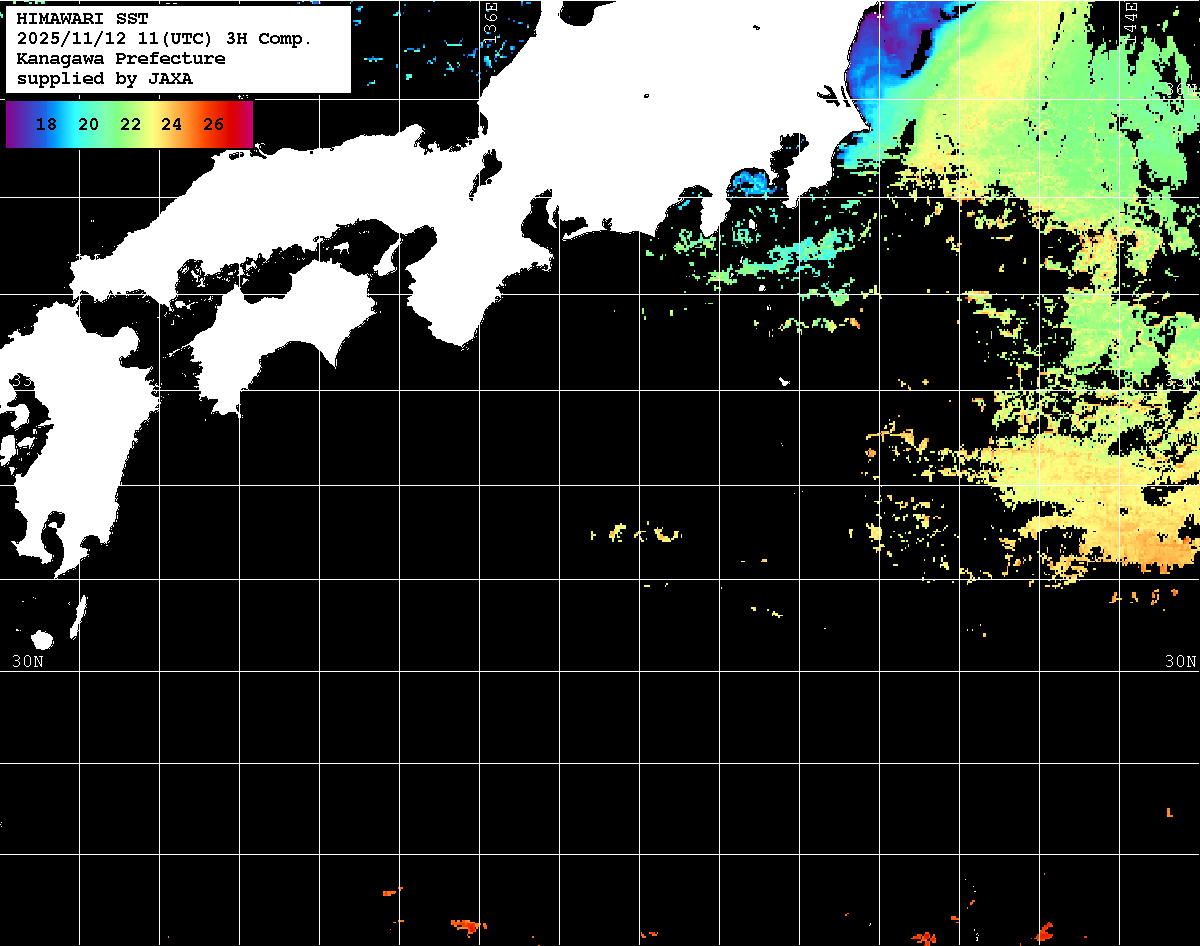Viewport: 1200px width, 946px height.
Task: Select the 24 degree mark on color scale
Action: tap(171, 124)
